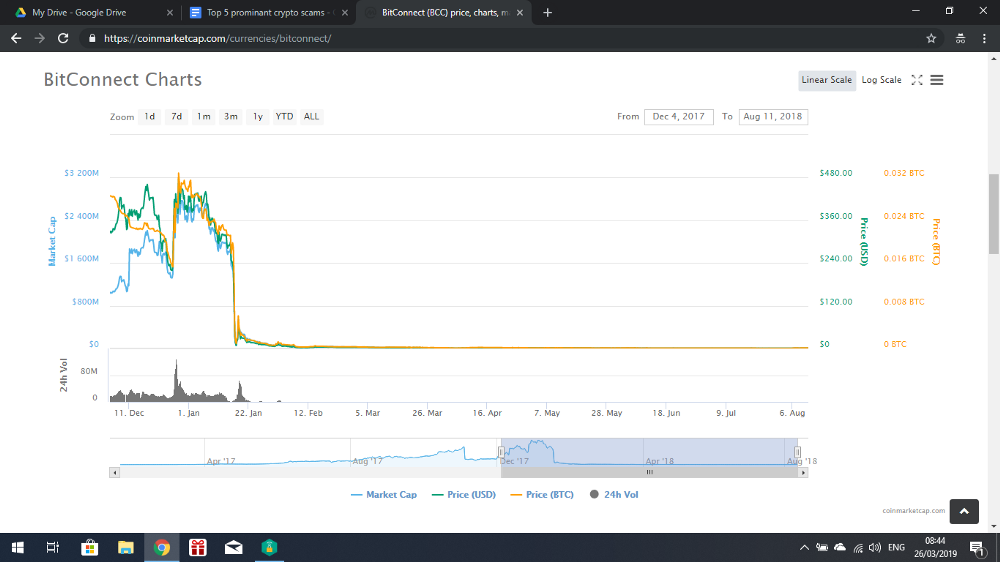Open green lock app on taskbar
This screenshot has width=1000, height=562.
[269, 547]
